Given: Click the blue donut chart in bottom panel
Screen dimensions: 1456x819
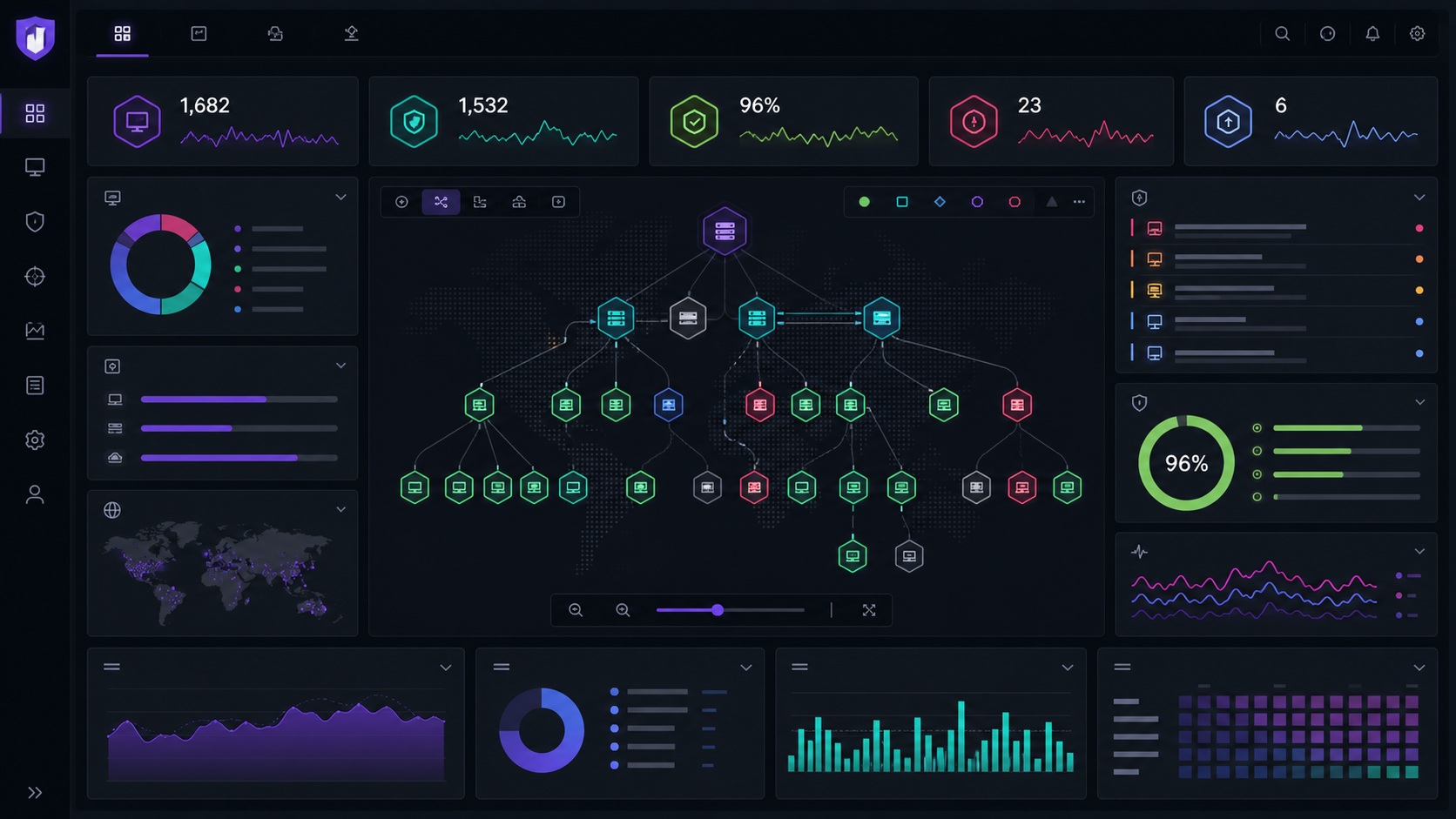Looking at the screenshot, I should coord(542,730).
